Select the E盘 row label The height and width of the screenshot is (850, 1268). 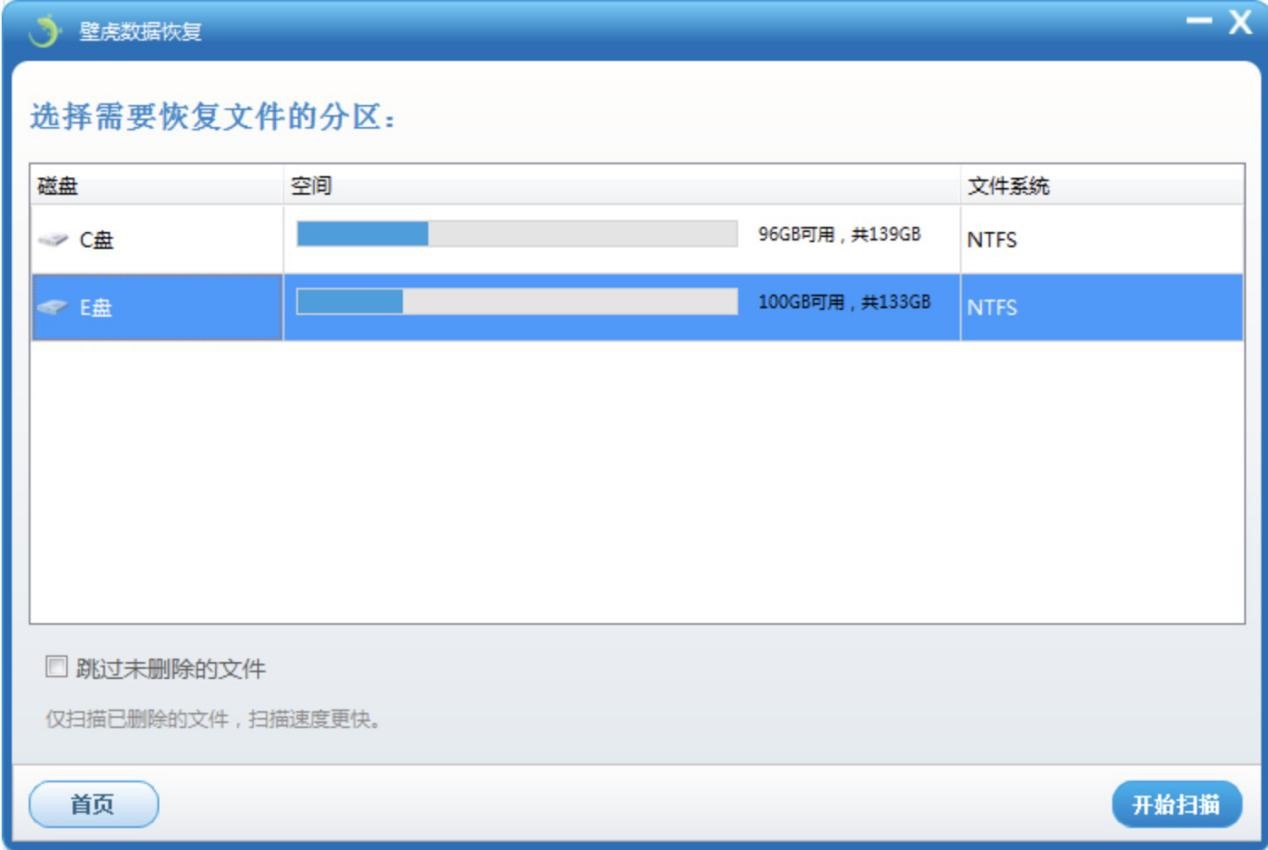(x=96, y=308)
